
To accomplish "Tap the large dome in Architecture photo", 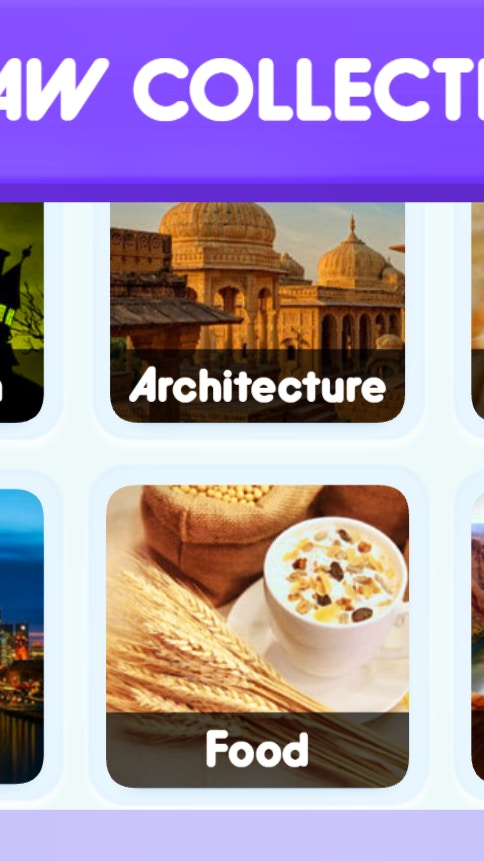I will [218, 233].
